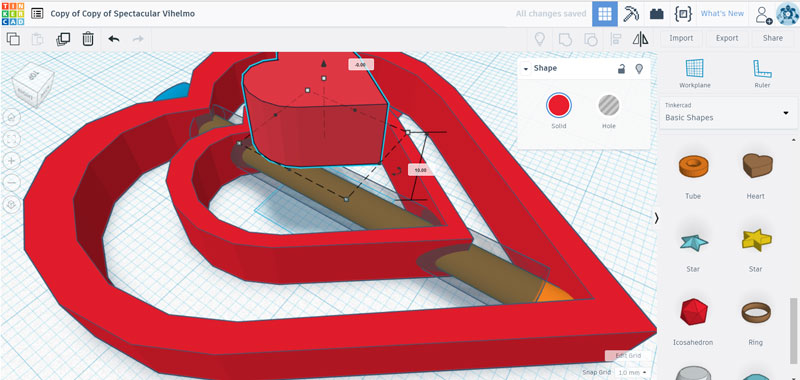Rename design title Copy of Copy of Spectacular Vihelmo
The image size is (800, 380).
click(x=122, y=14)
